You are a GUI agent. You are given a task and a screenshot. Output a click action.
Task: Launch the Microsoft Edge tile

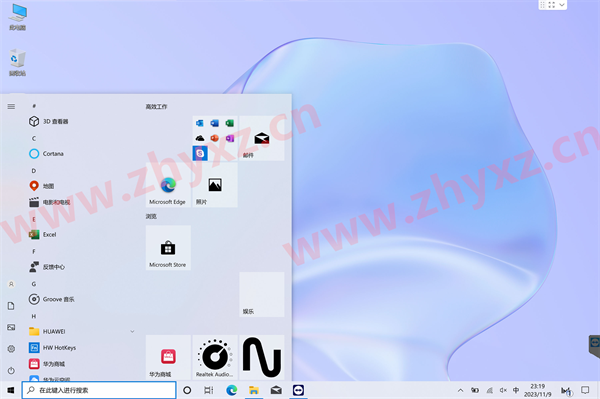168,185
